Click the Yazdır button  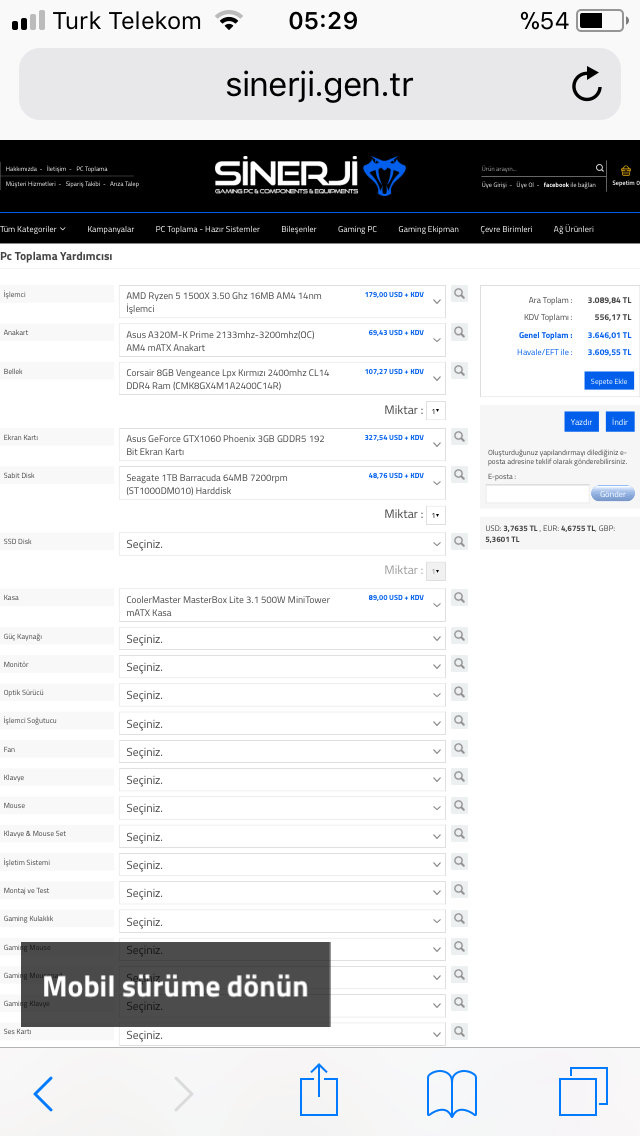point(581,422)
